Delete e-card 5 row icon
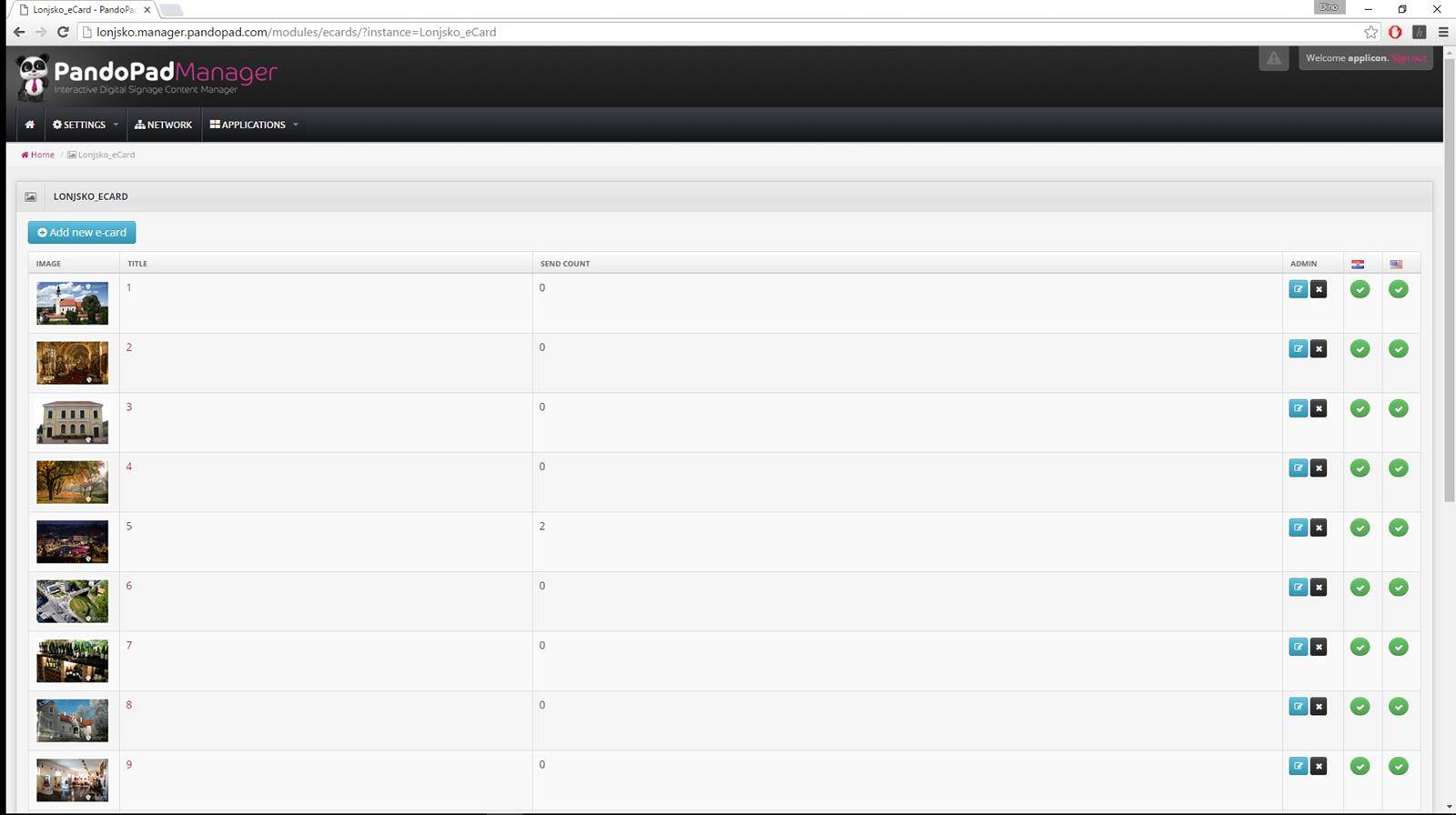Screen dimensions: 1456x815 pos(1319,528)
